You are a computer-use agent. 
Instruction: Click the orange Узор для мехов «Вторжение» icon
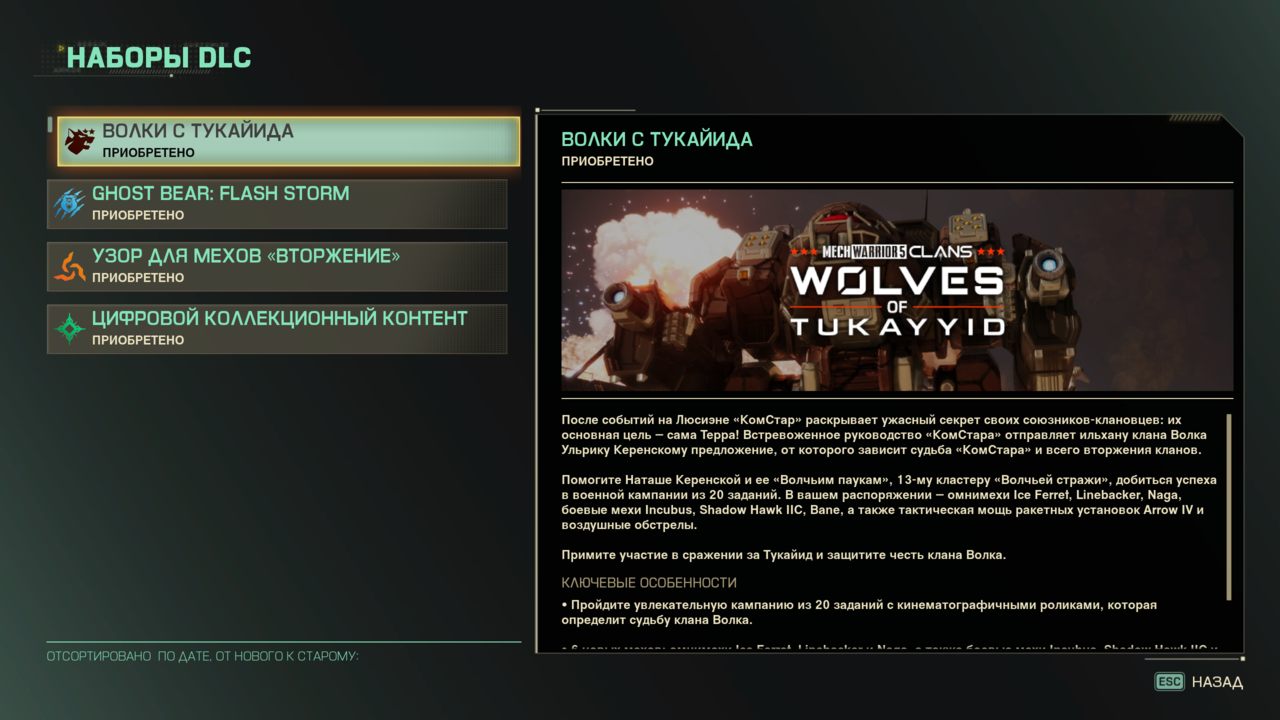(x=69, y=266)
